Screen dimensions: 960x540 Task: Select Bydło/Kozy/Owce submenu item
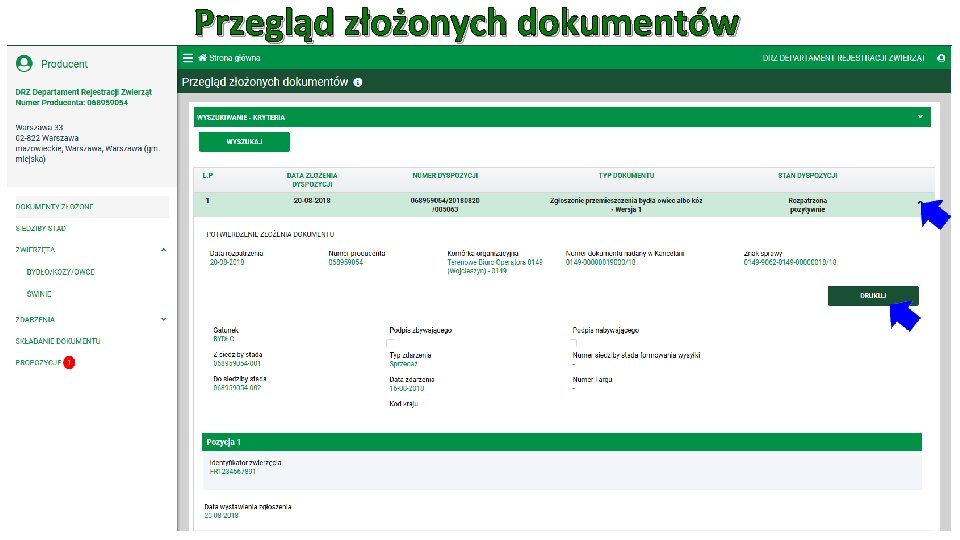pos(60,272)
